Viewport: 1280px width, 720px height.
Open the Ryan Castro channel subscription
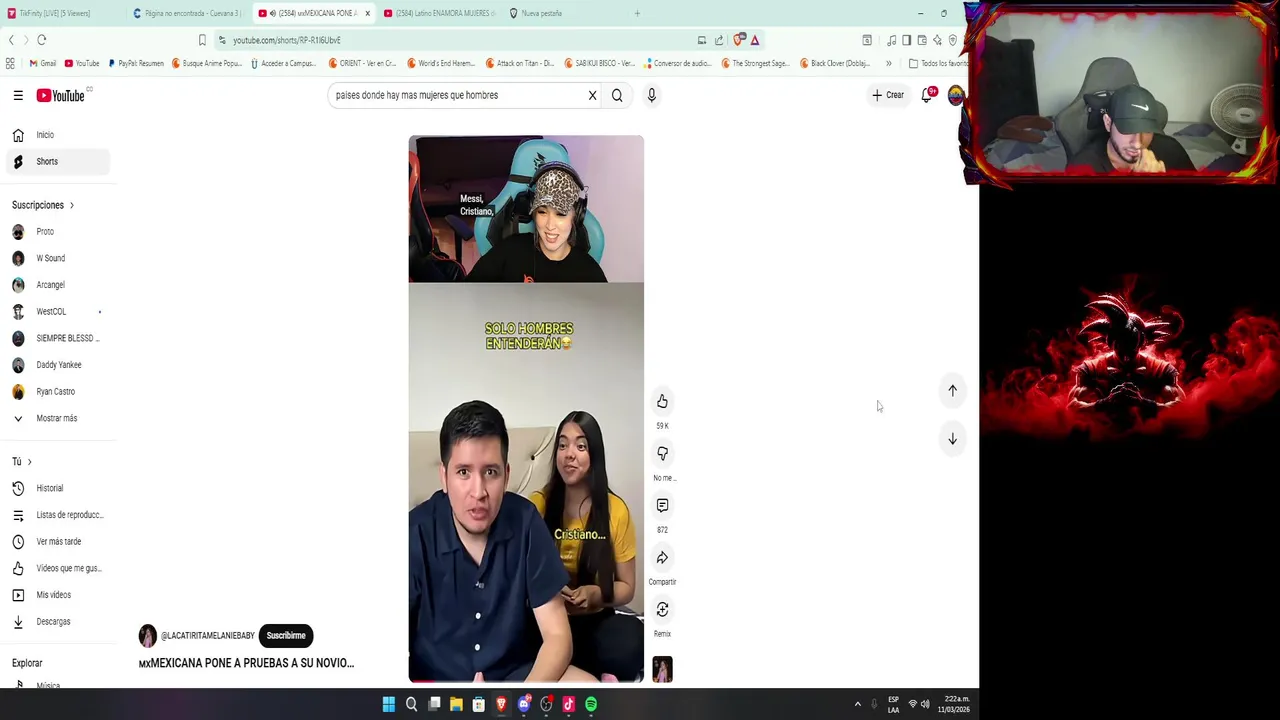[x=58, y=391]
